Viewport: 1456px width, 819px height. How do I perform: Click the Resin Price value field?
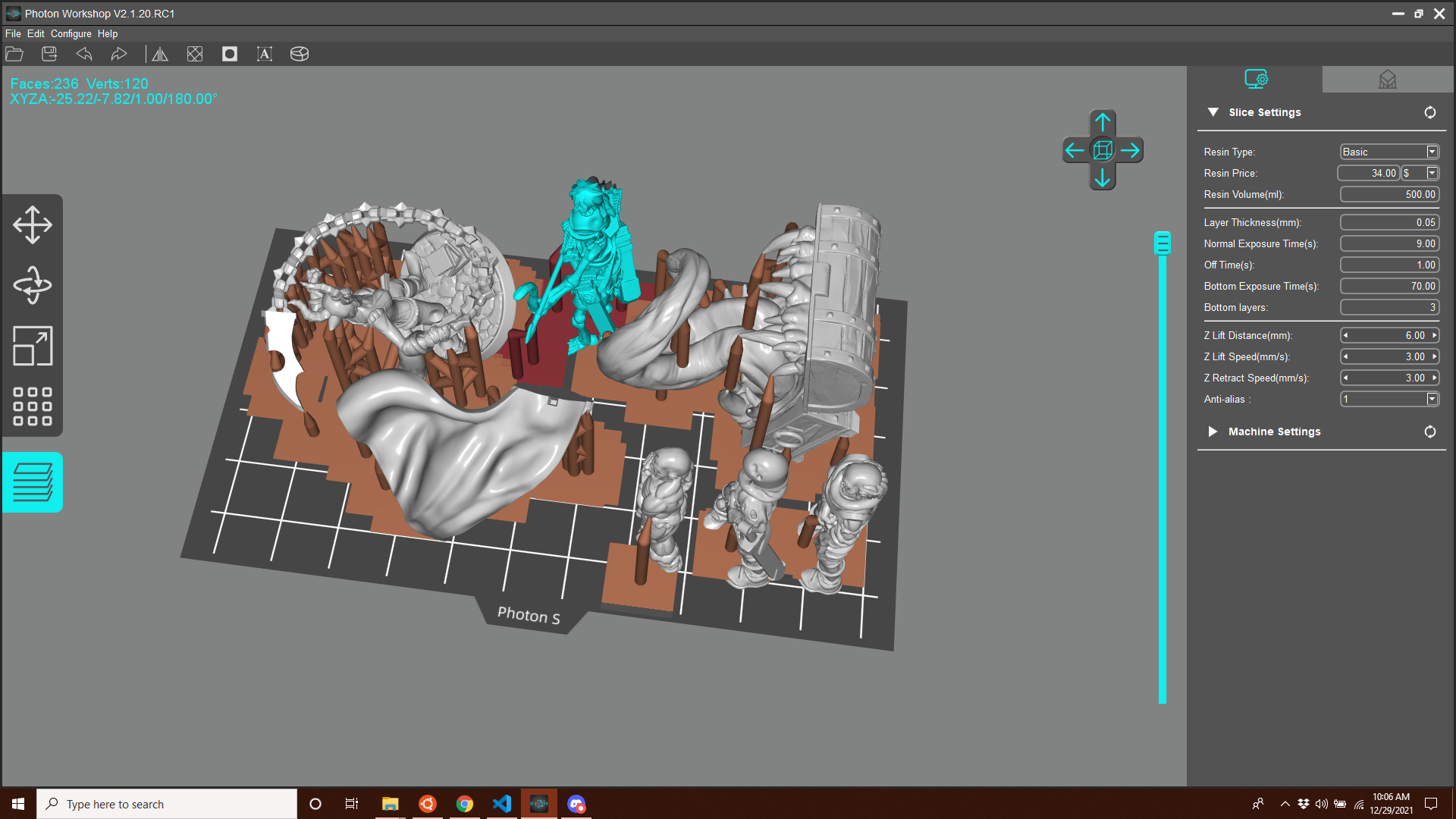(1369, 173)
